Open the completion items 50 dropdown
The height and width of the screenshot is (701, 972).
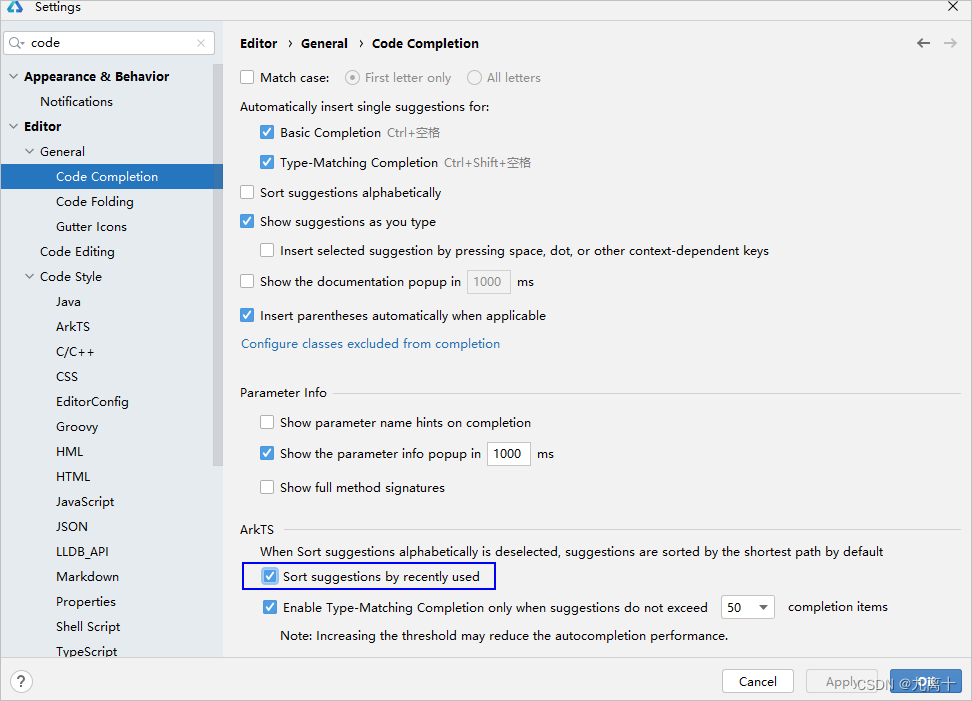click(x=748, y=607)
